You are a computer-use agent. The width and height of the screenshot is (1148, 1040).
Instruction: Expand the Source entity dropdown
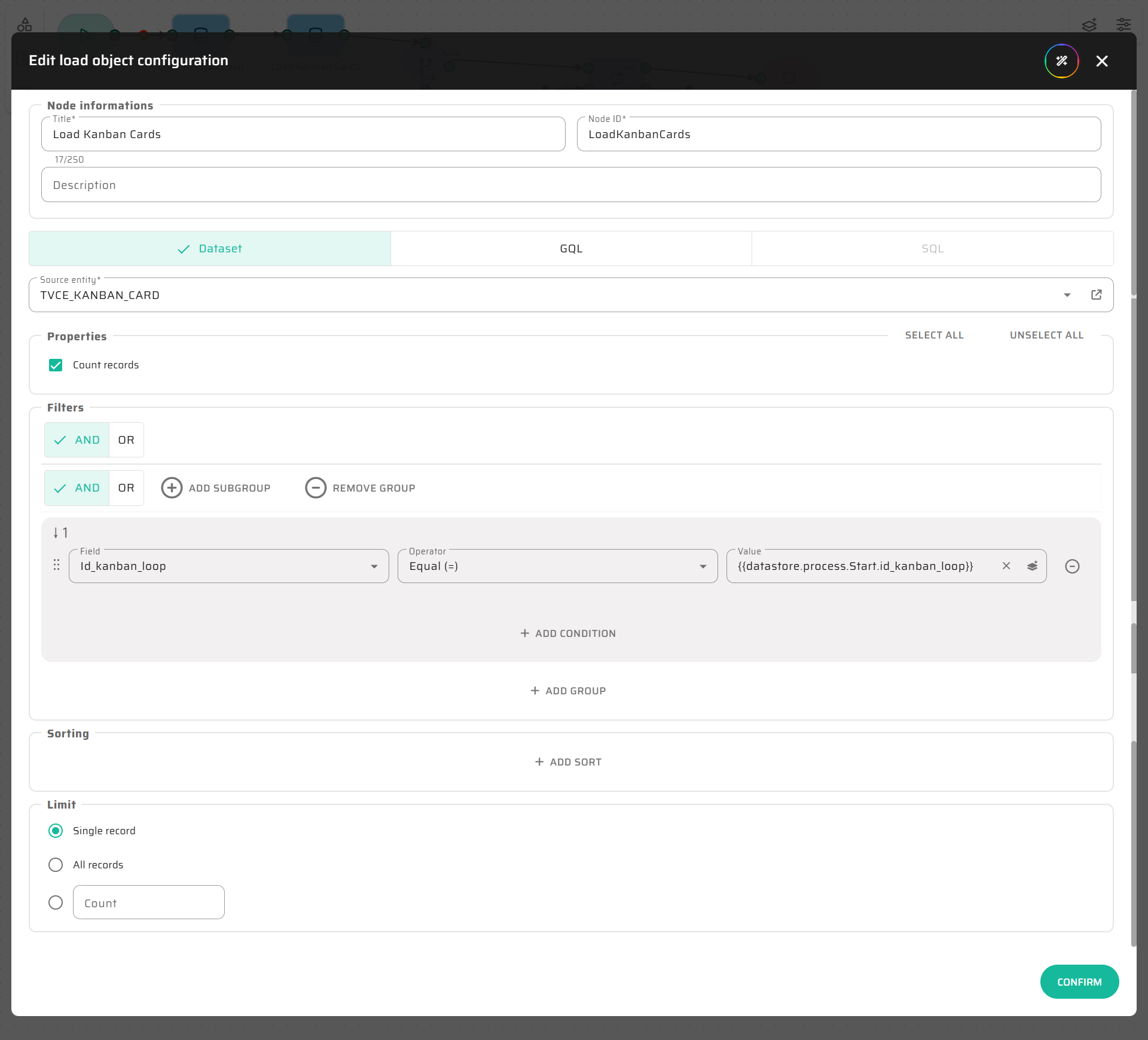[1067, 295]
